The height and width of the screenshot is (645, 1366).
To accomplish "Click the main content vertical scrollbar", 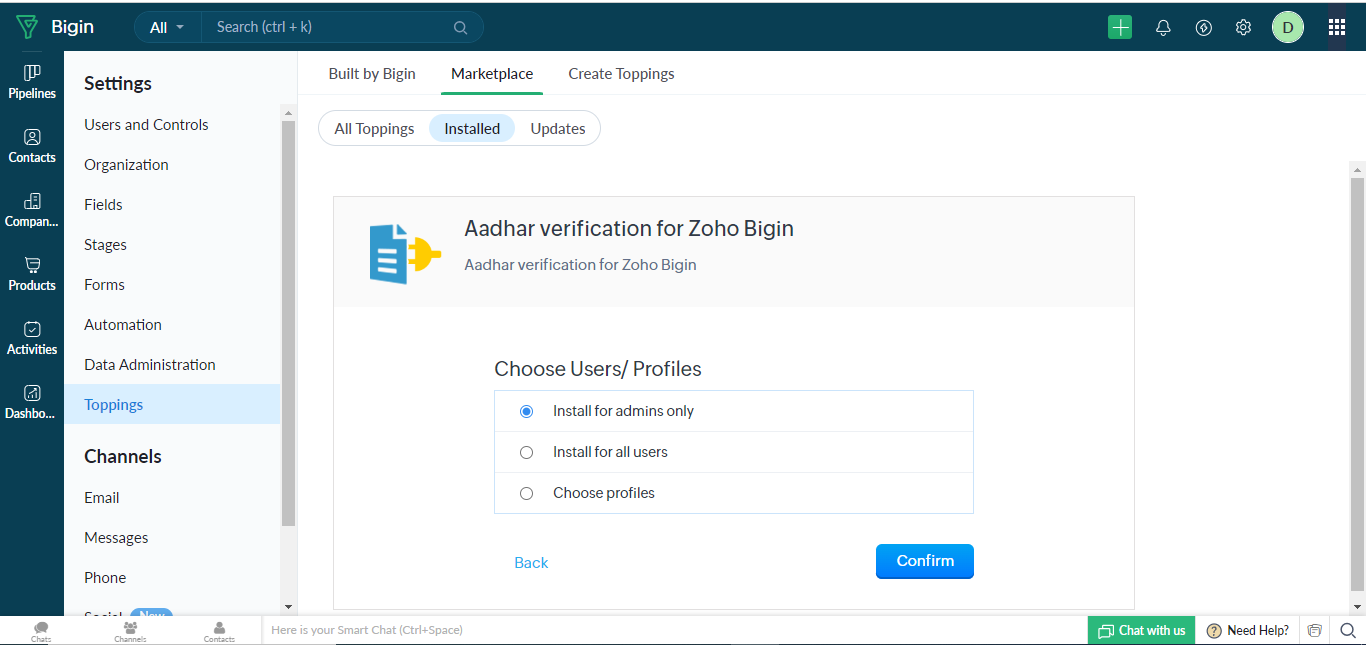I will [x=1357, y=384].
